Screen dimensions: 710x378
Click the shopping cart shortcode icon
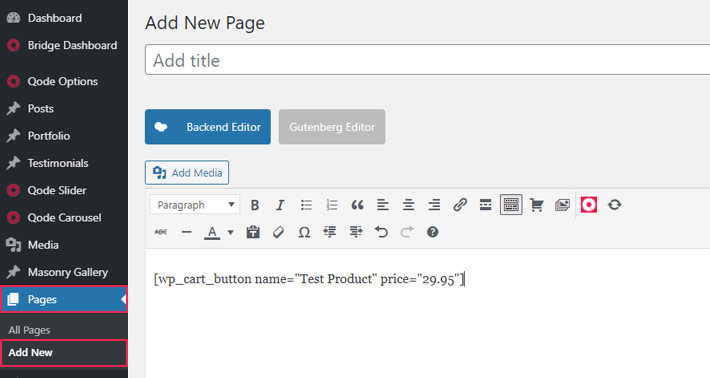537,205
